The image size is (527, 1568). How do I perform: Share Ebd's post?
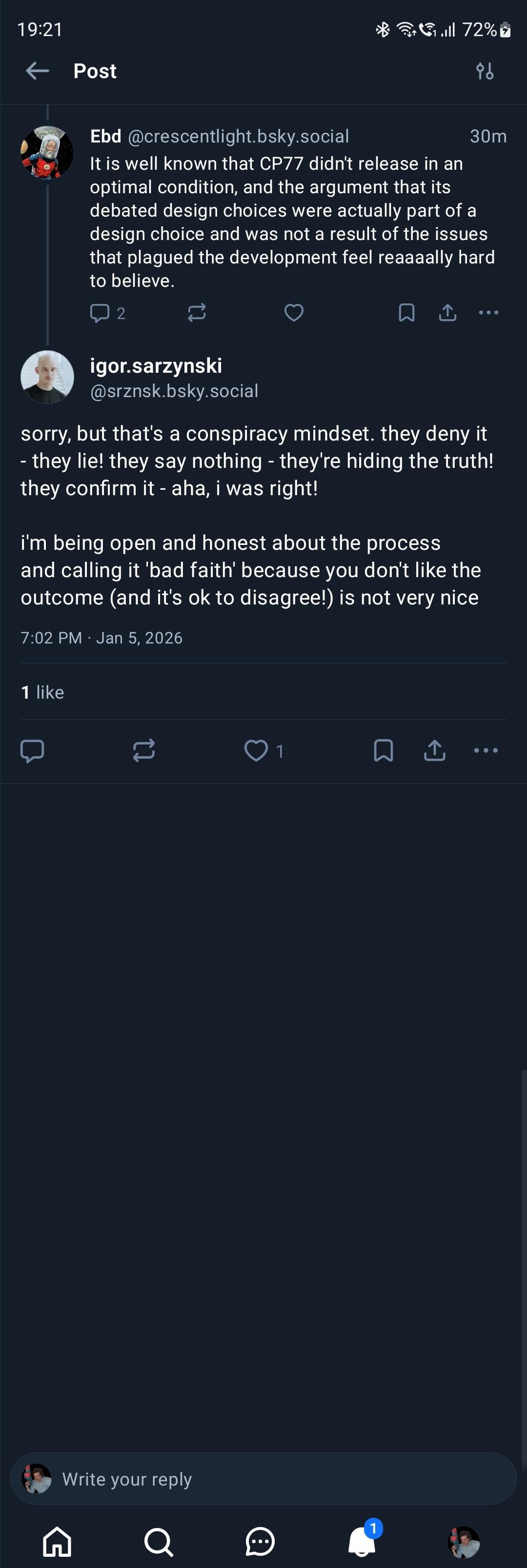(448, 313)
